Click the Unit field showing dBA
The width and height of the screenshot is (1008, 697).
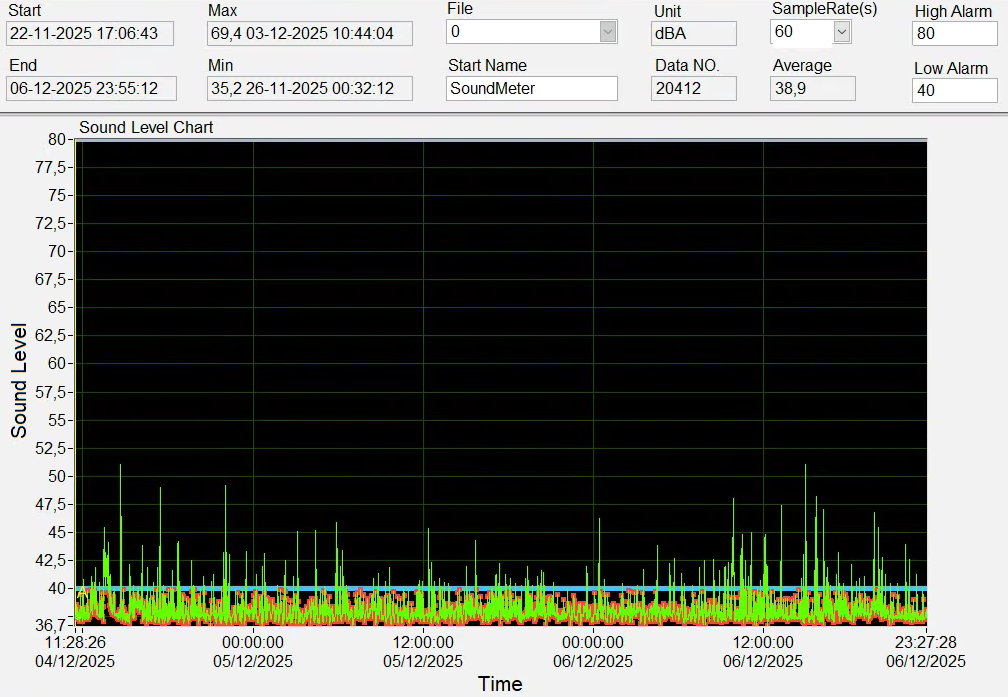[694, 33]
